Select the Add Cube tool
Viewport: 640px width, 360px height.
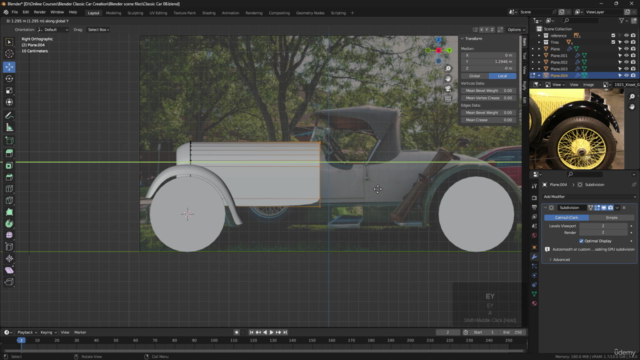(9, 141)
